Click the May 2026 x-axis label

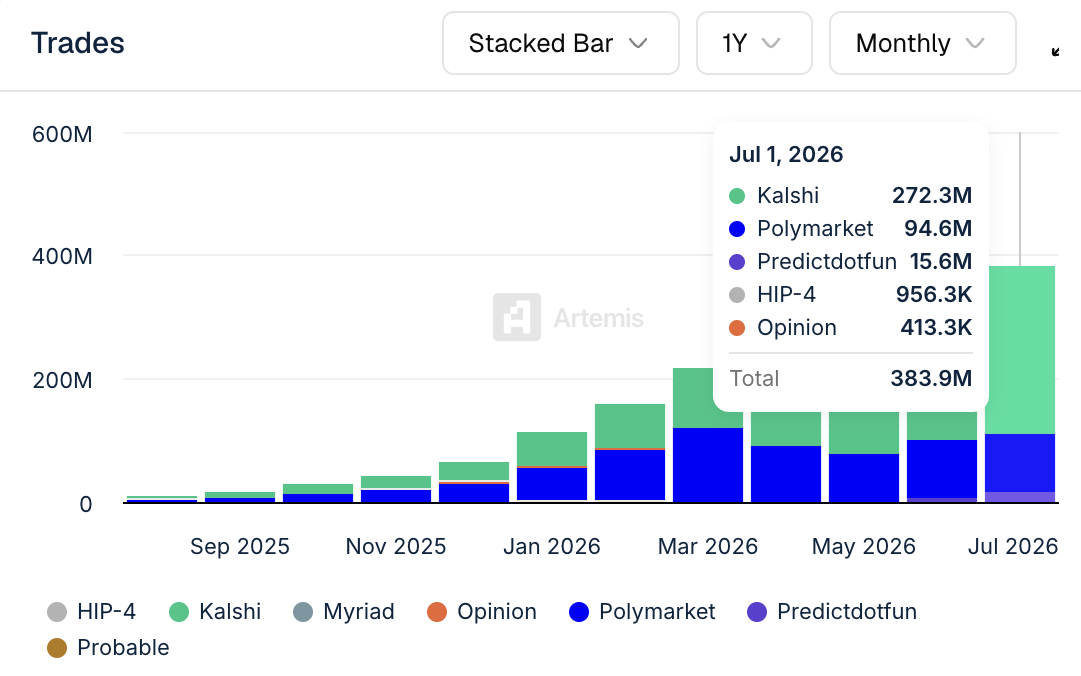pos(864,546)
